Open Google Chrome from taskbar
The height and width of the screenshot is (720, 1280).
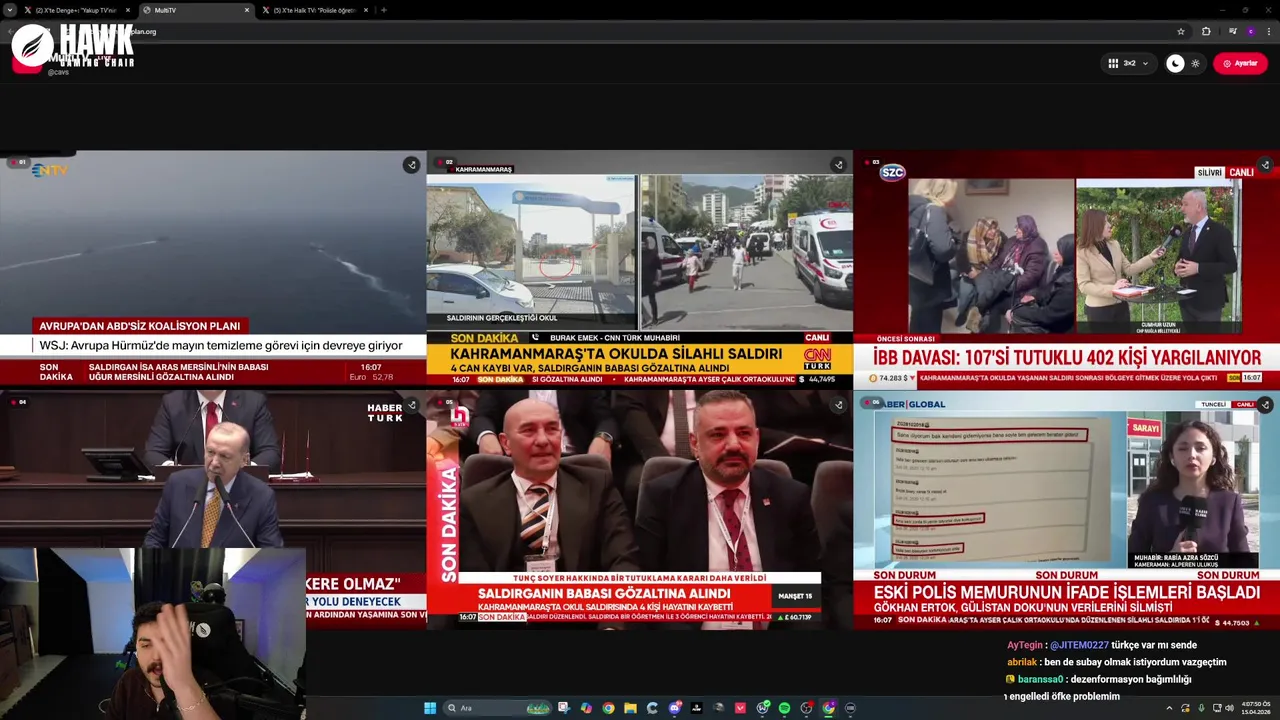608,708
